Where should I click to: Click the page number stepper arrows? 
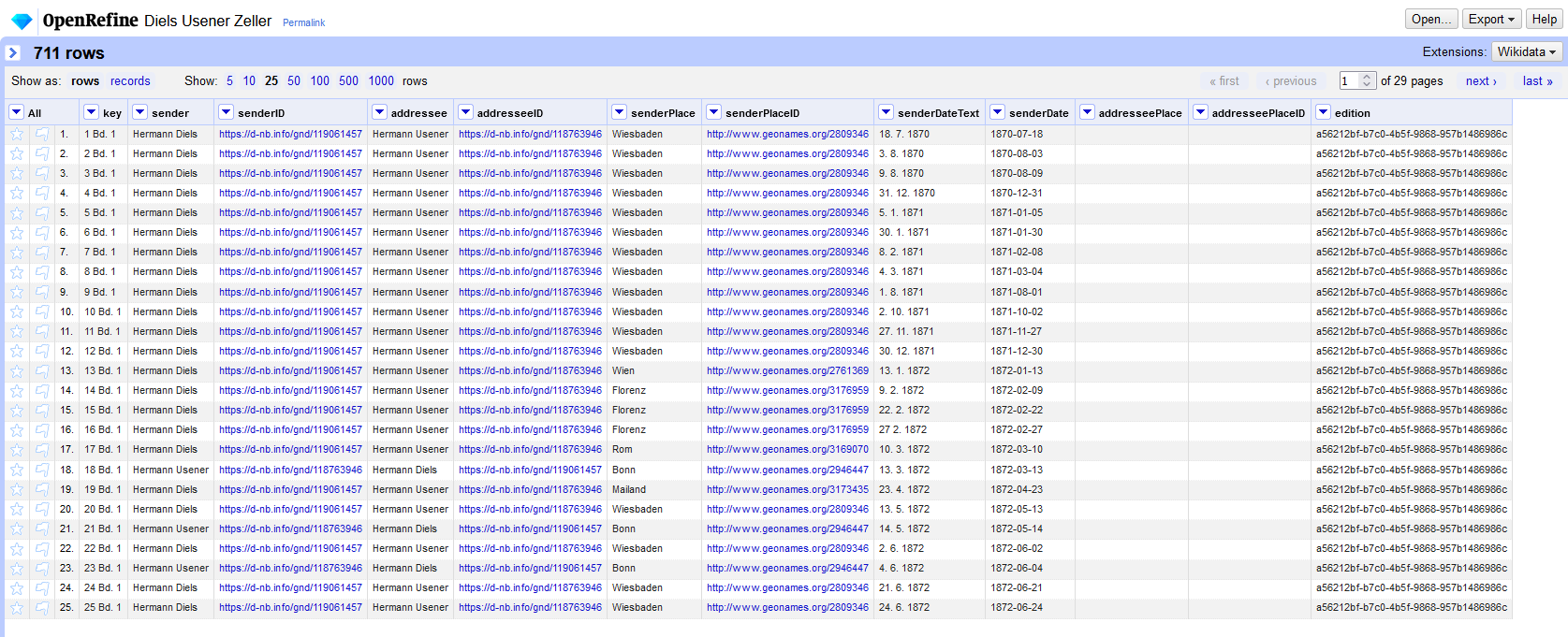click(1367, 81)
